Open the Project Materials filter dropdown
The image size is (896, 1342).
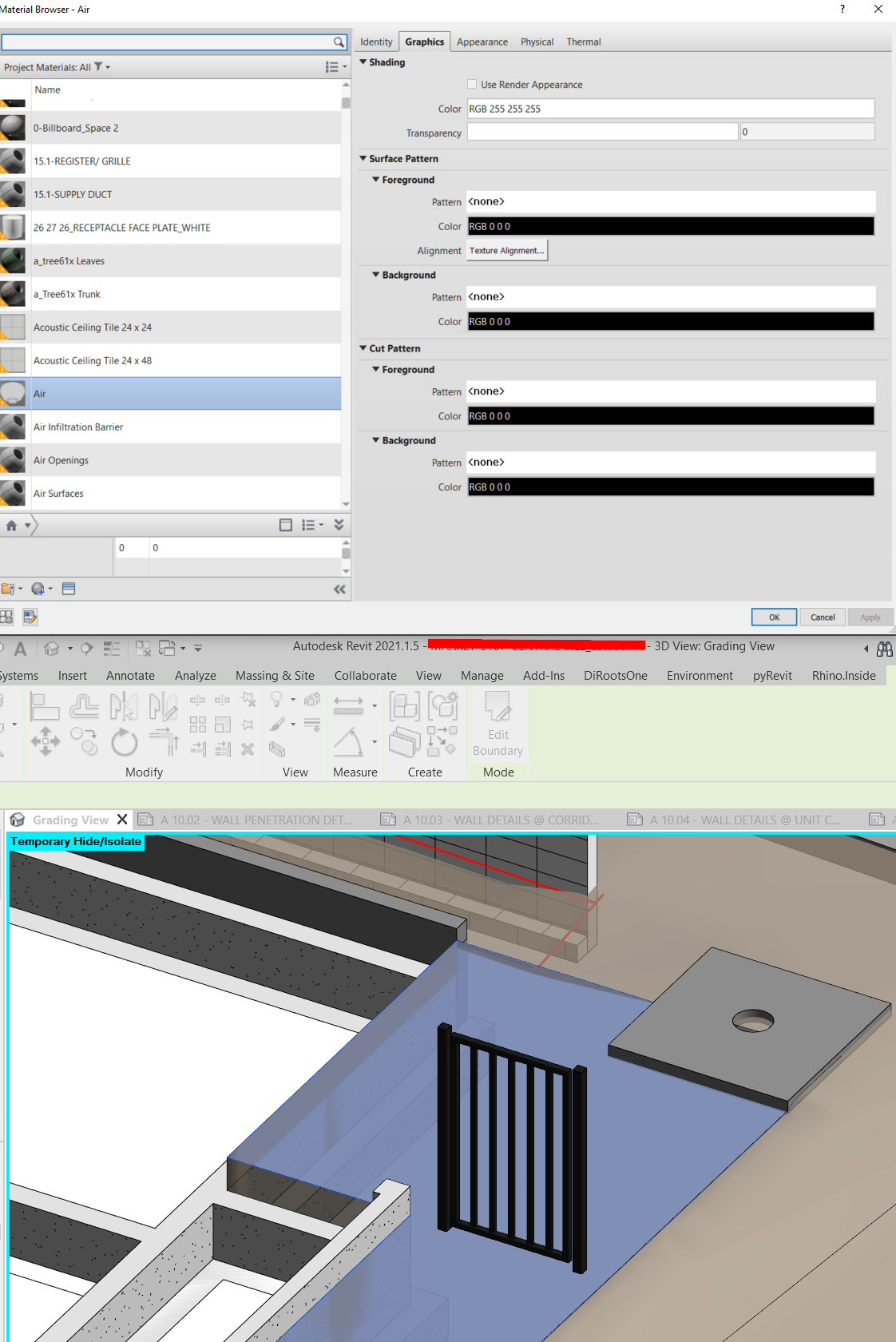click(x=102, y=67)
